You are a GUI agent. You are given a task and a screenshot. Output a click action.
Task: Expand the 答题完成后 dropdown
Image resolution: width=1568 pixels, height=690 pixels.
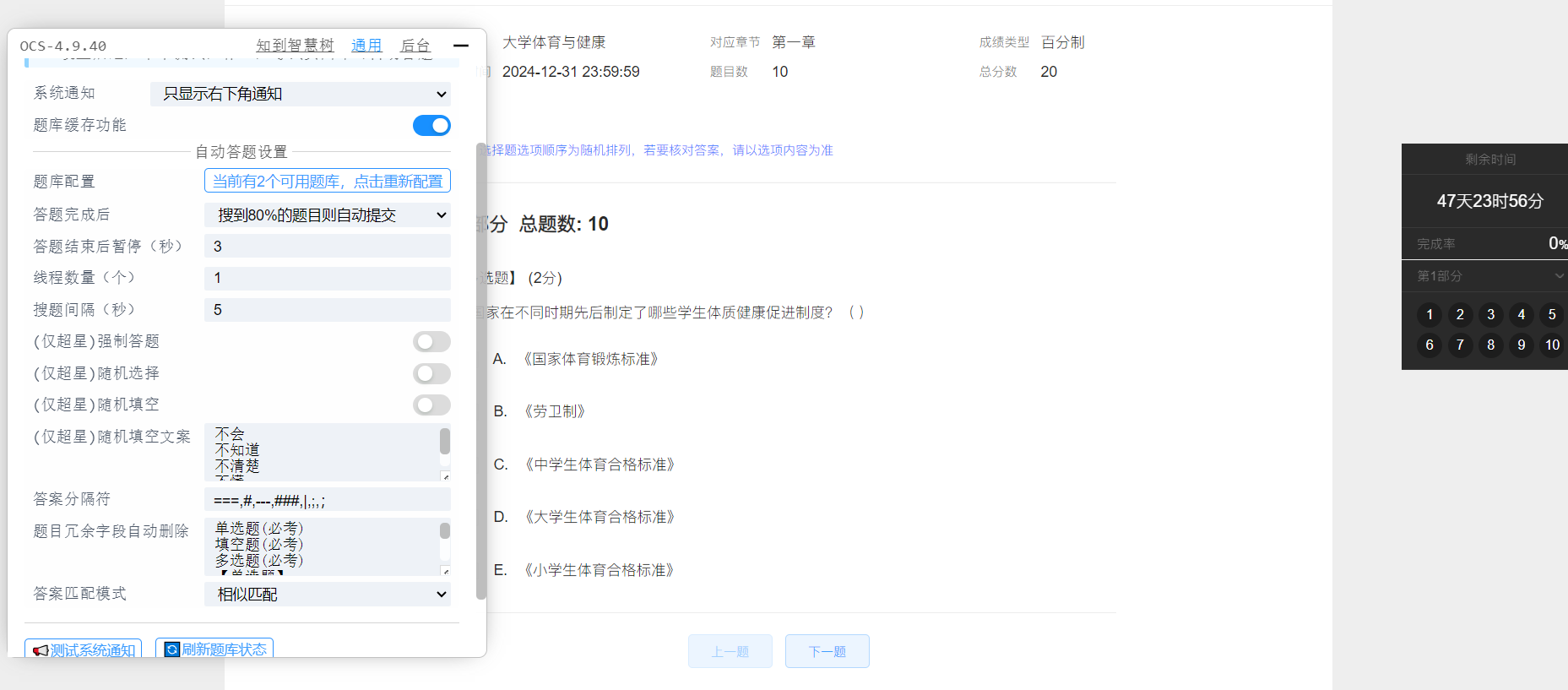tap(328, 215)
